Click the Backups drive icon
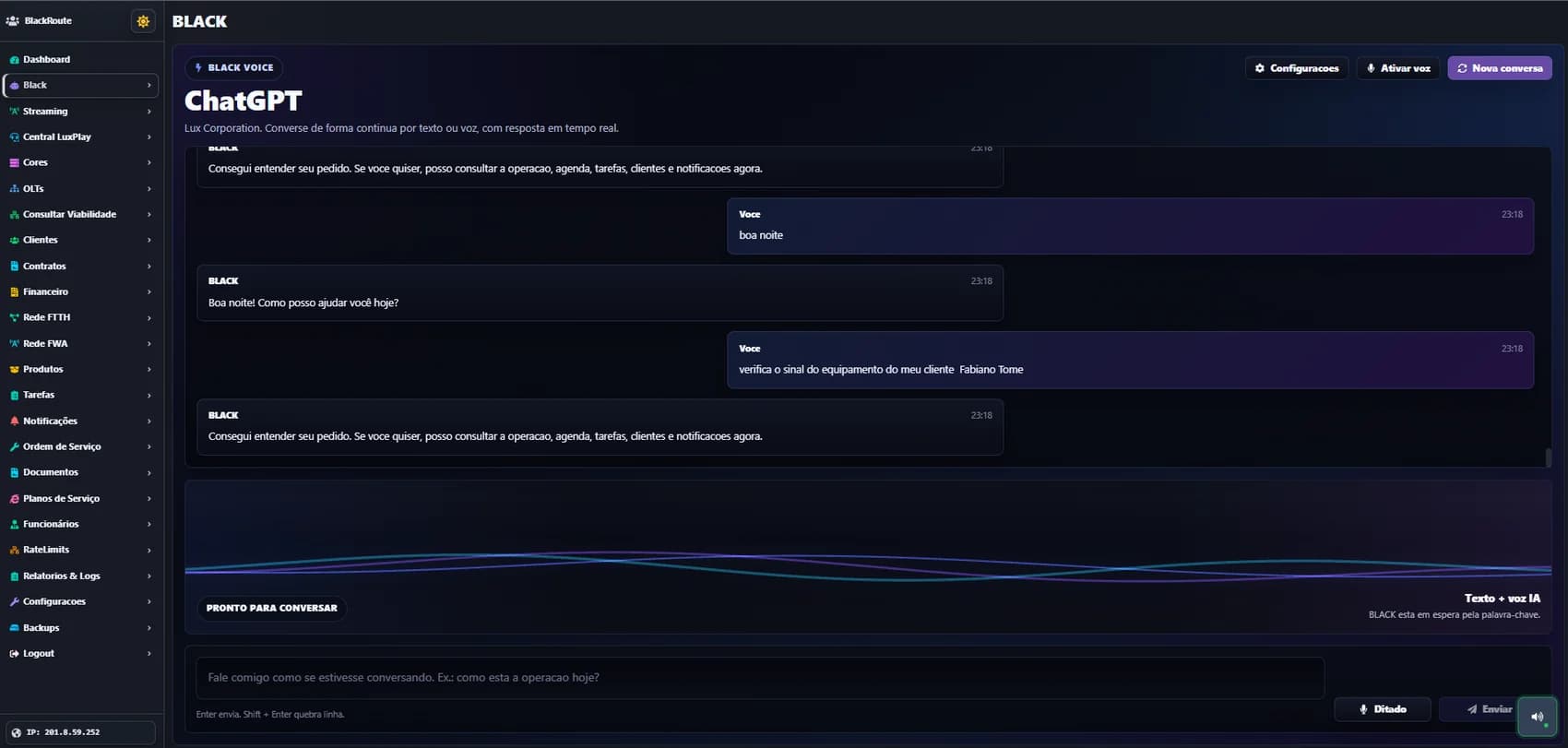1568x748 pixels. (14, 628)
